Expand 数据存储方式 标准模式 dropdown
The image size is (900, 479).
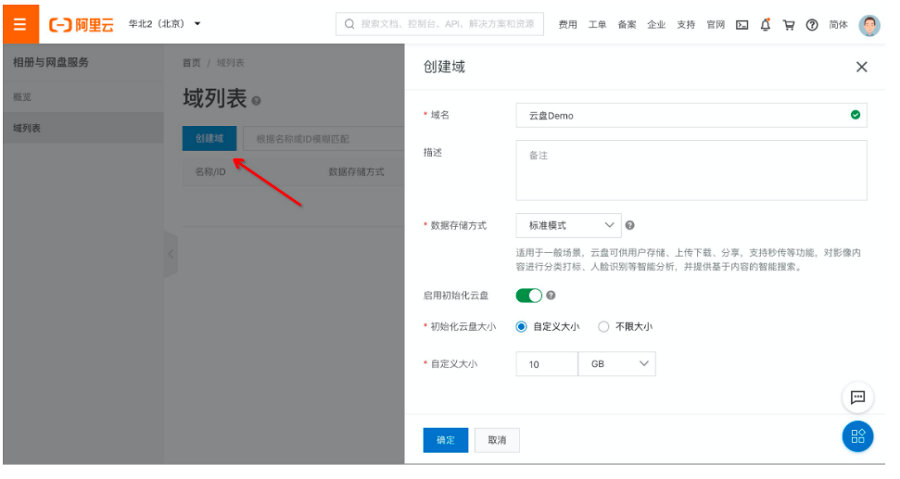(568, 226)
